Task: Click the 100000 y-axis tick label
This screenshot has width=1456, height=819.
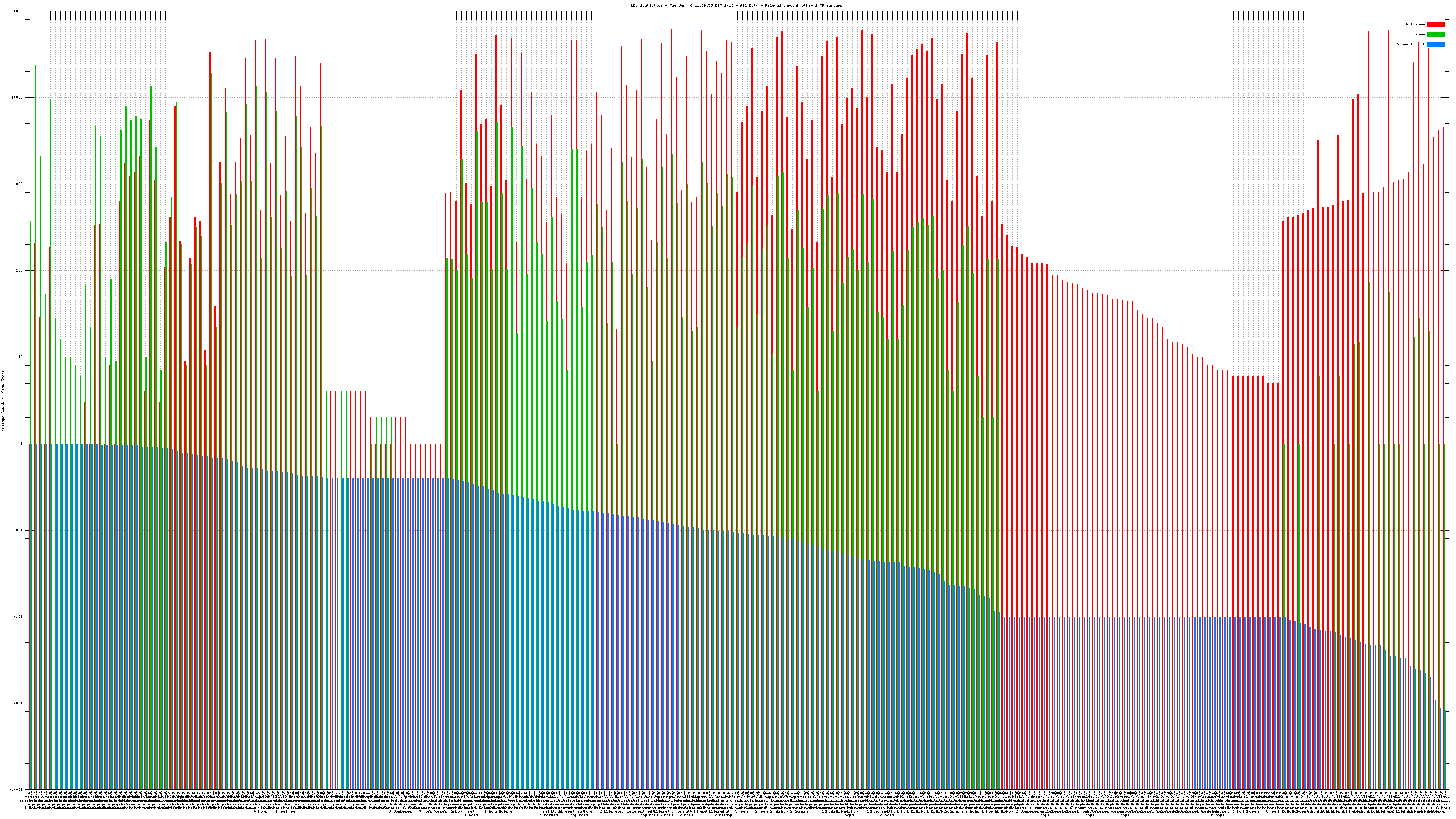Action: point(16,11)
